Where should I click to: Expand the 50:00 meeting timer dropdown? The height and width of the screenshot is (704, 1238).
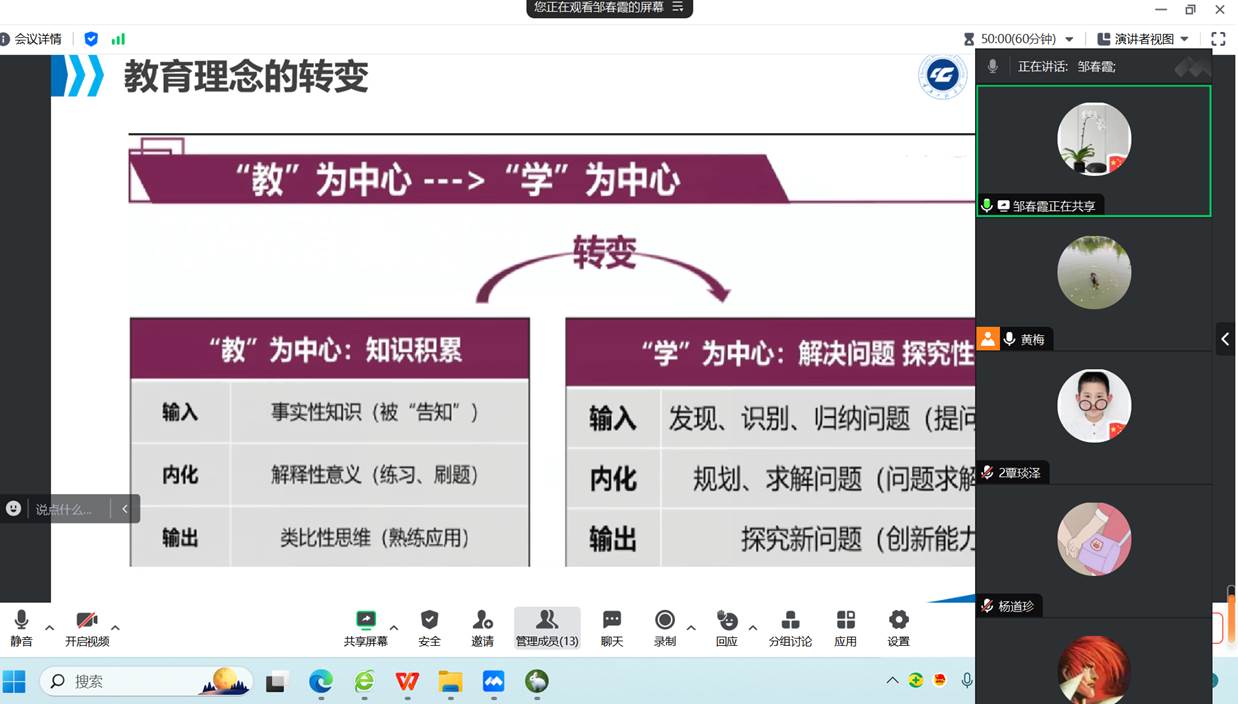click(1069, 39)
